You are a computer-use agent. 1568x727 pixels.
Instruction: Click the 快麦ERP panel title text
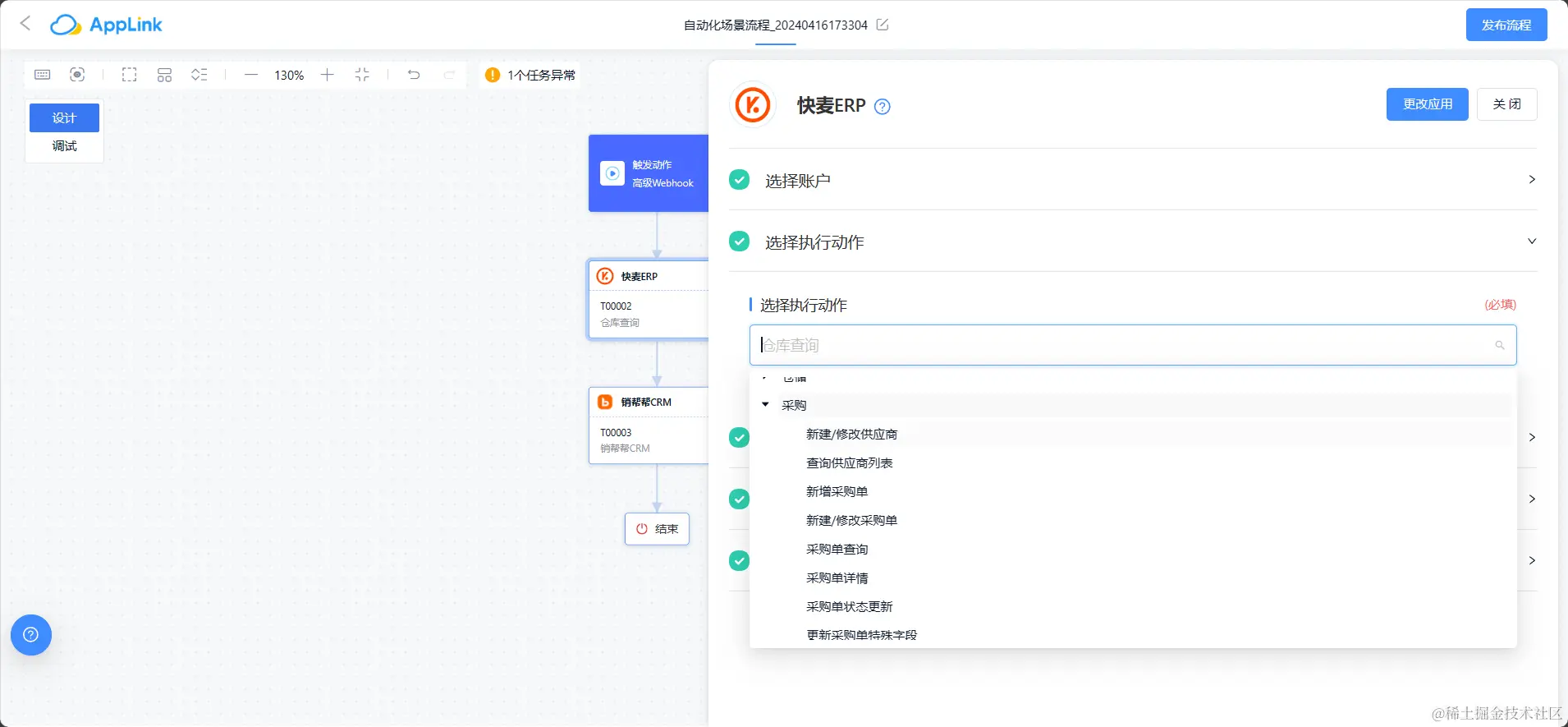tap(831, 105)
